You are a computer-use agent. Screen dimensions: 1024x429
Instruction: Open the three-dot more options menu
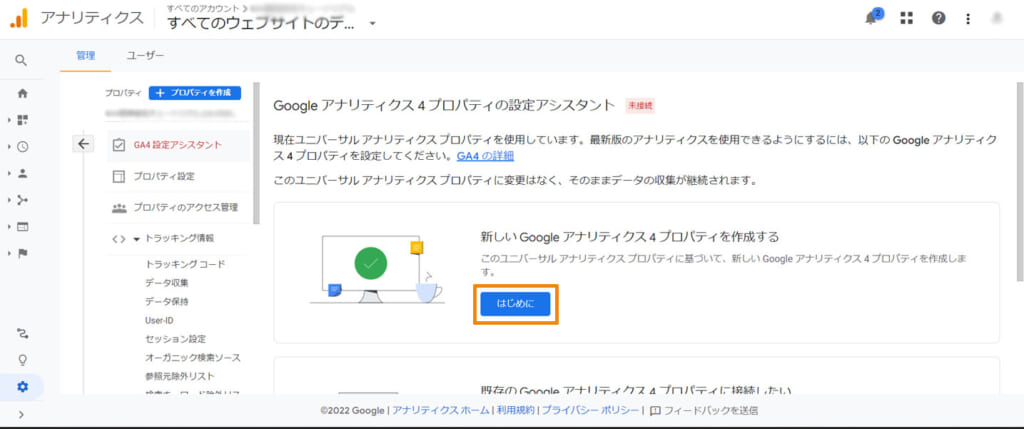(968, 18)
